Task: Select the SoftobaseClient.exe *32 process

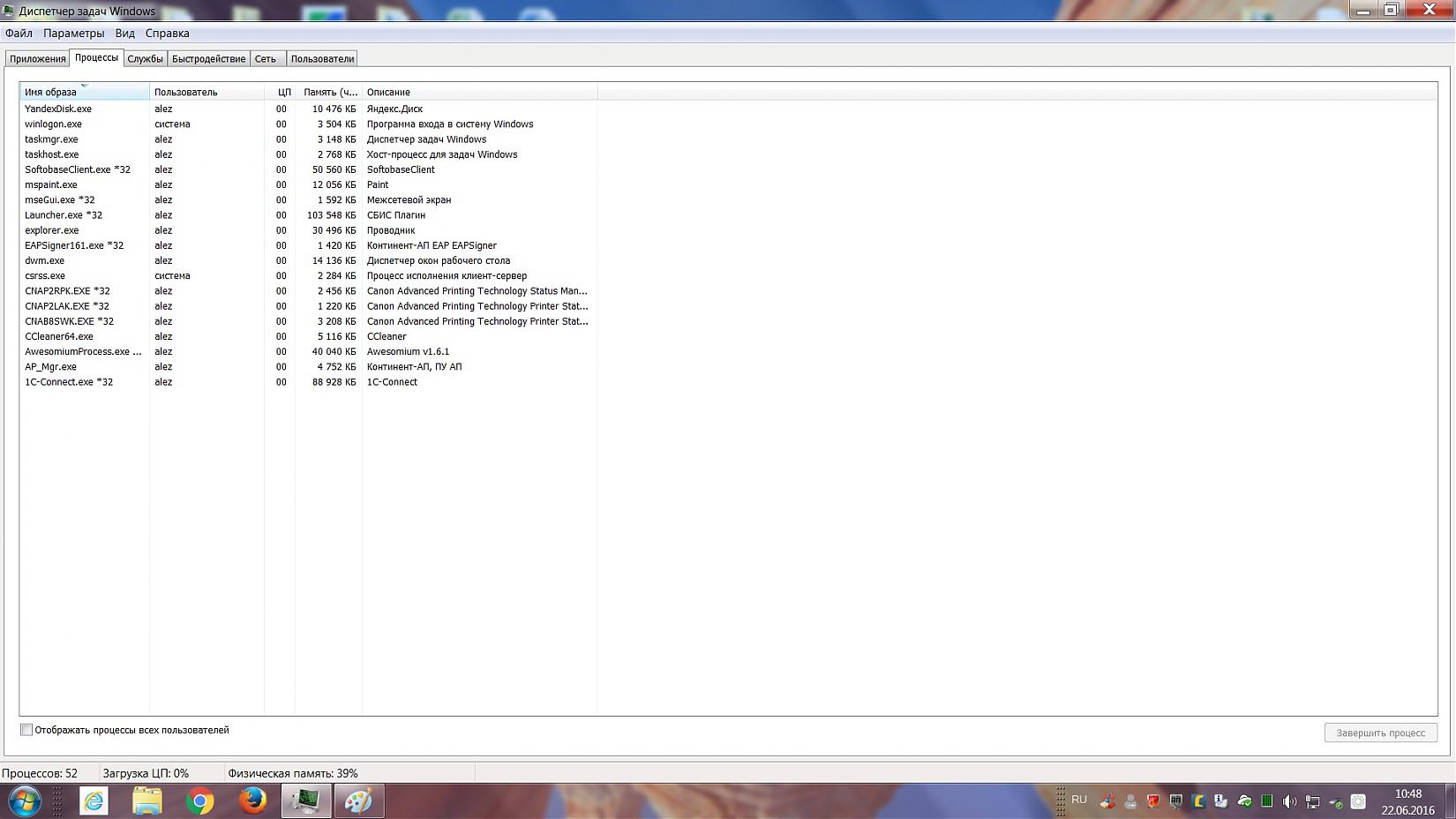Action: pos(308,169)
